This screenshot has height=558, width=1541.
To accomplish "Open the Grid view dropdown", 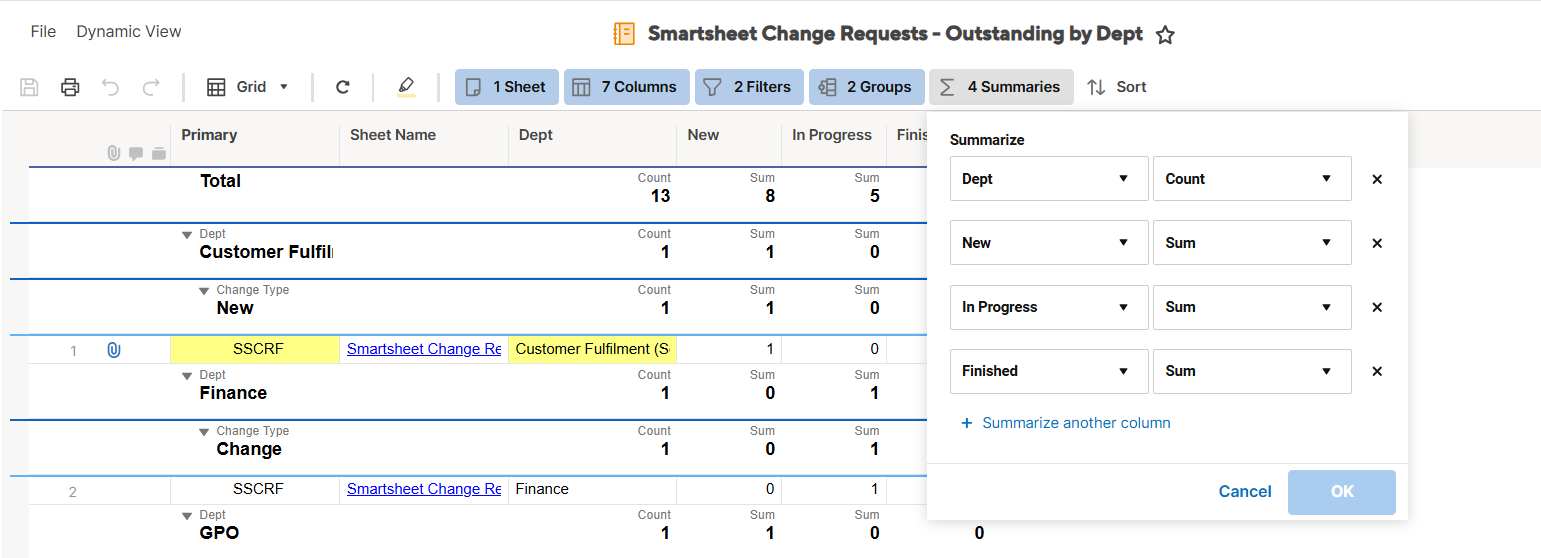I will pyautogui.click(x=248, y=87).
